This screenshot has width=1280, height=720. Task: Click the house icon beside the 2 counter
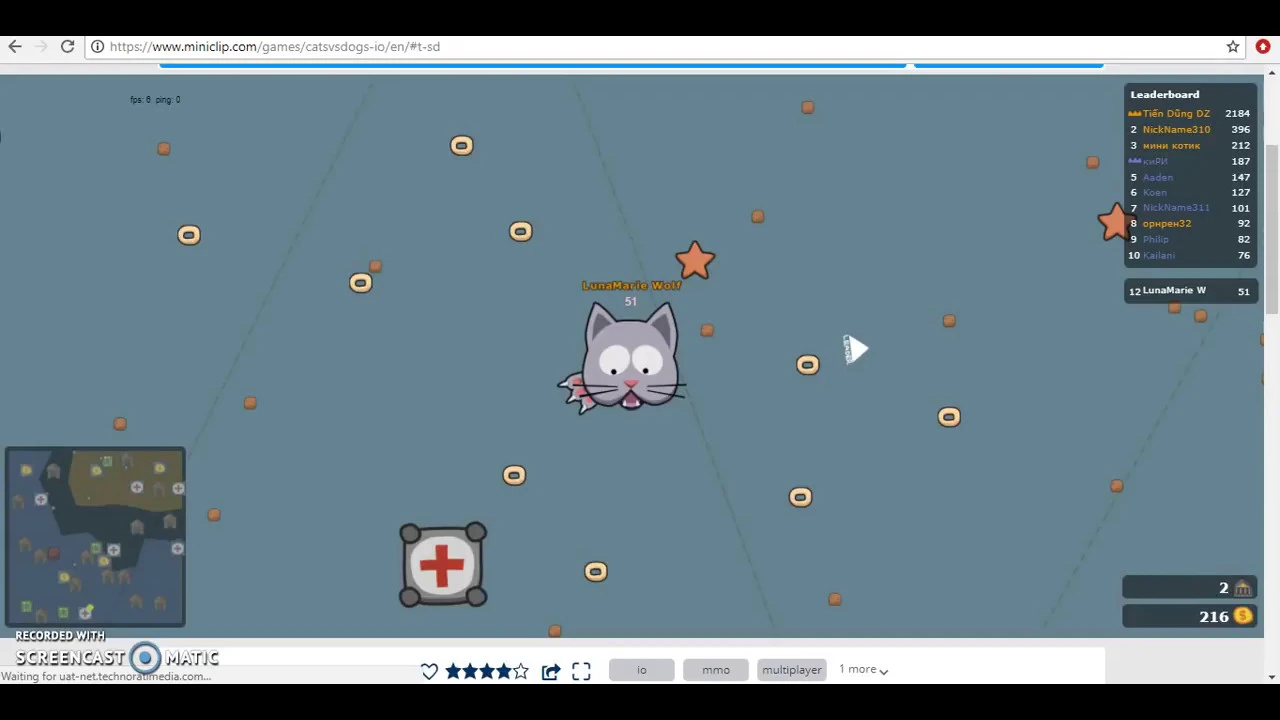click(x=1243, y=588)
